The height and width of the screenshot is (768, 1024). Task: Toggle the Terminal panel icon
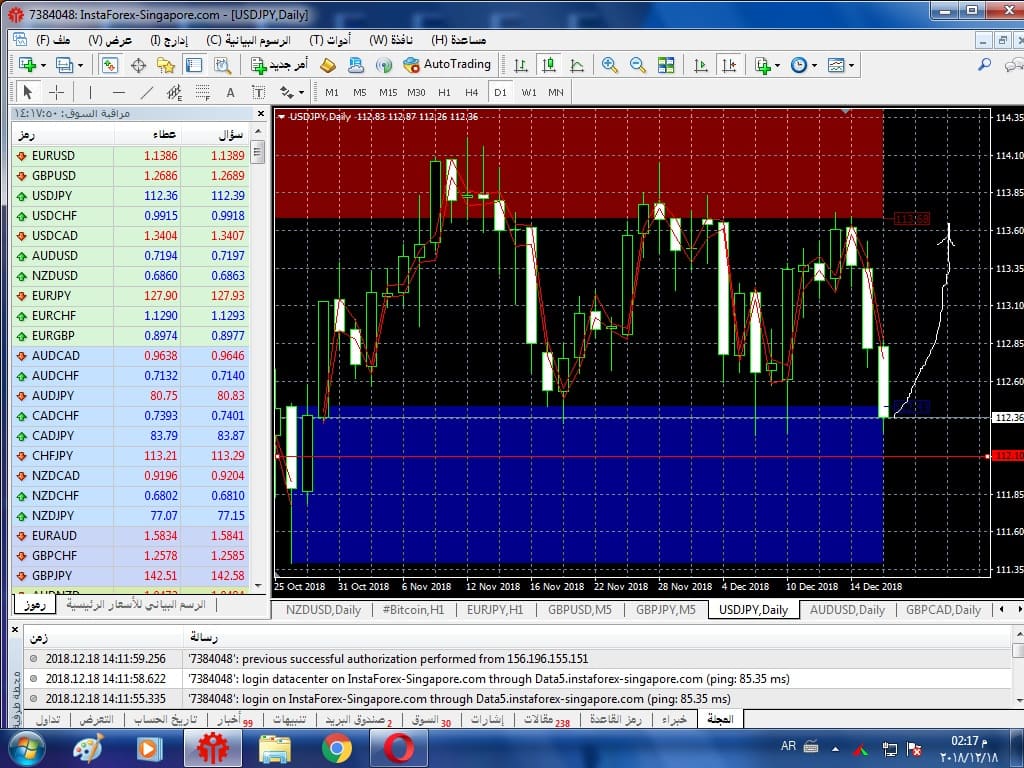194,65
